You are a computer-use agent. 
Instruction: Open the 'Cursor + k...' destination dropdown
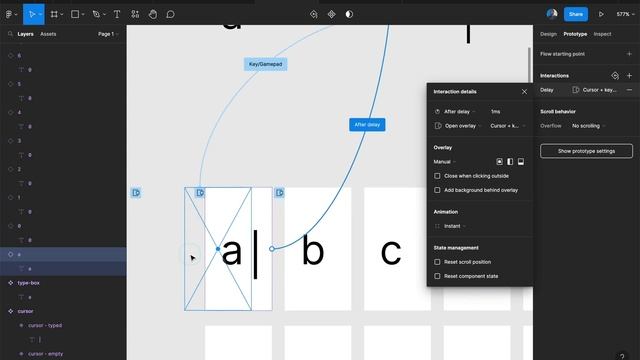click(x=508, y=126)
